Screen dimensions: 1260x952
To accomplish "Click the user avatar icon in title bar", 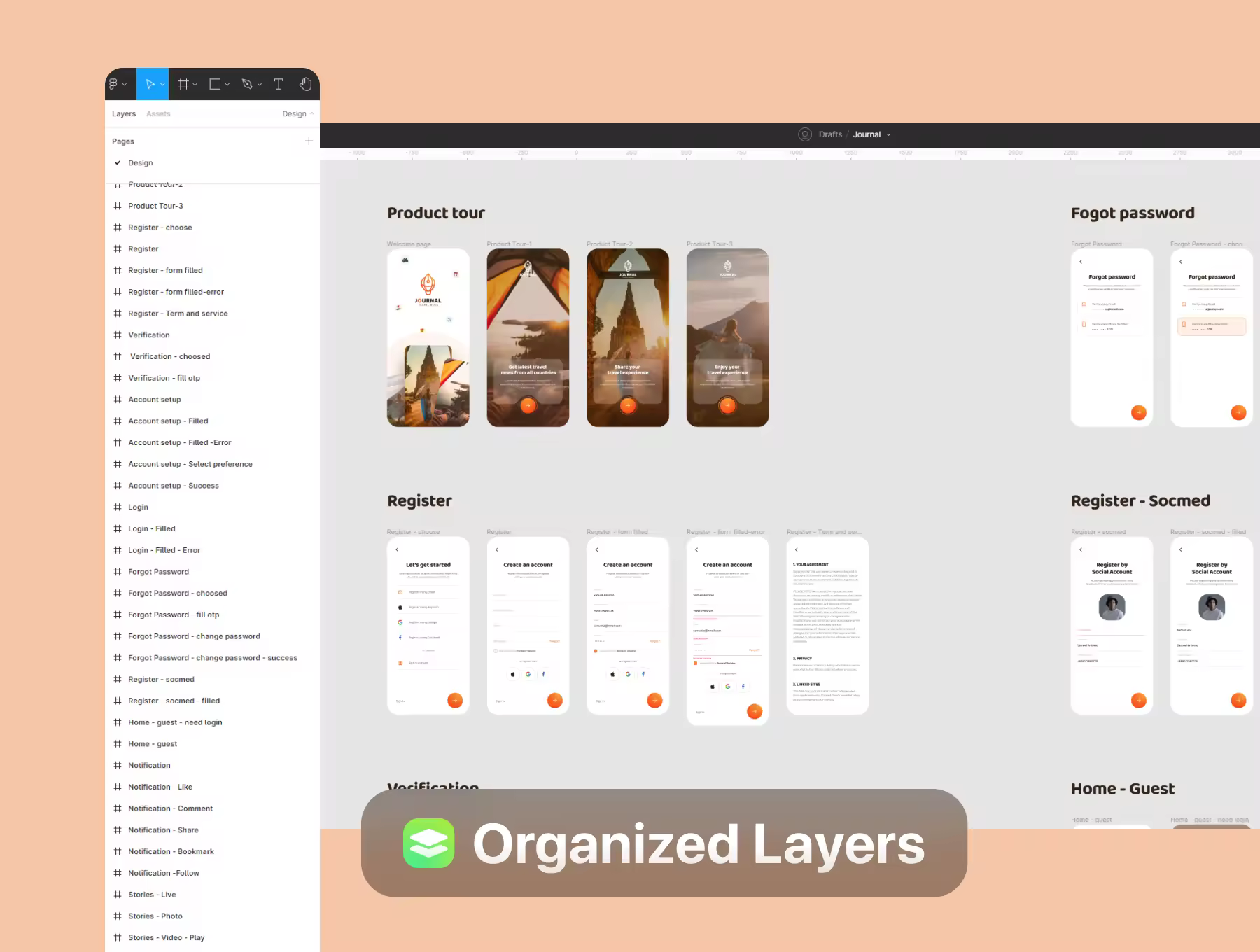I will point(805,134).
